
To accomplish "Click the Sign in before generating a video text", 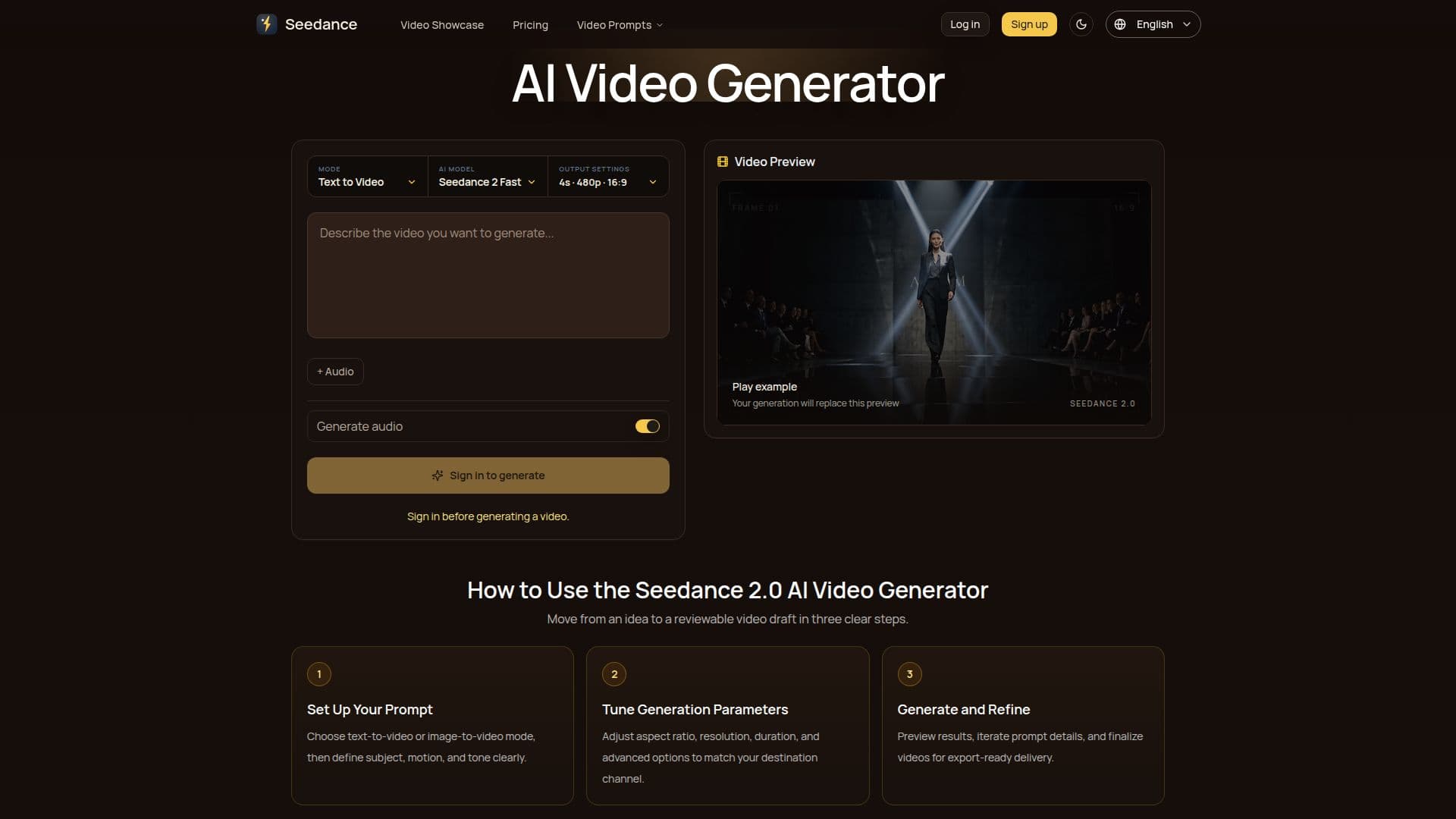I will click(488, 516).
